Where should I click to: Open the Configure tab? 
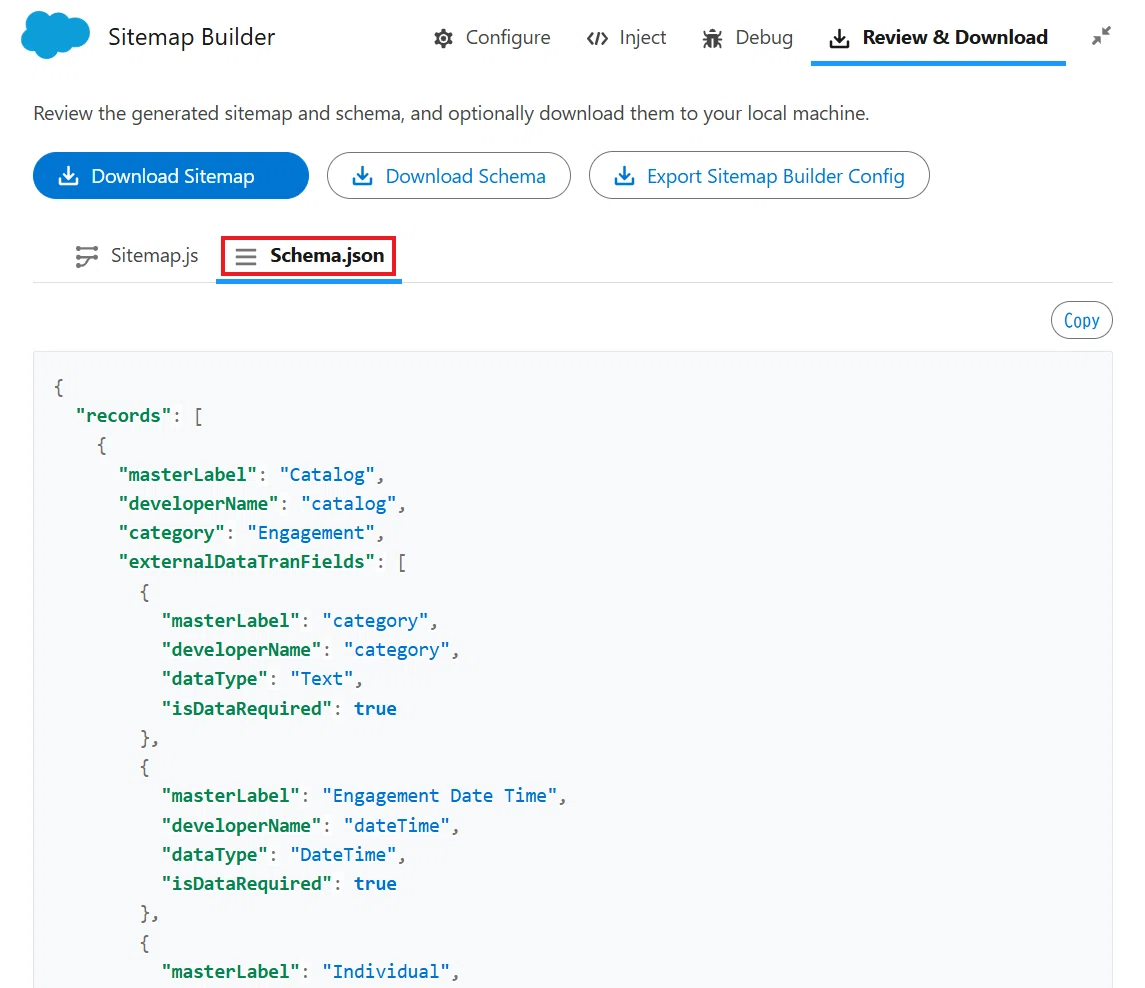pyautogui.click(x=492, y=37)
